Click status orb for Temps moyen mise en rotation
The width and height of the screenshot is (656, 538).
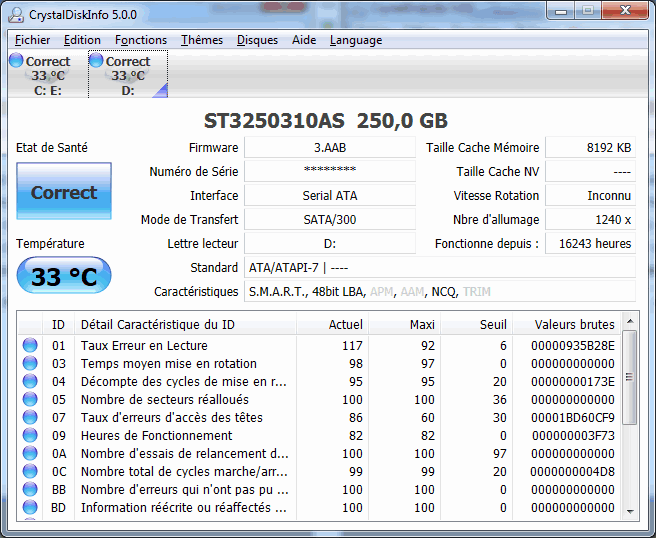30,364
